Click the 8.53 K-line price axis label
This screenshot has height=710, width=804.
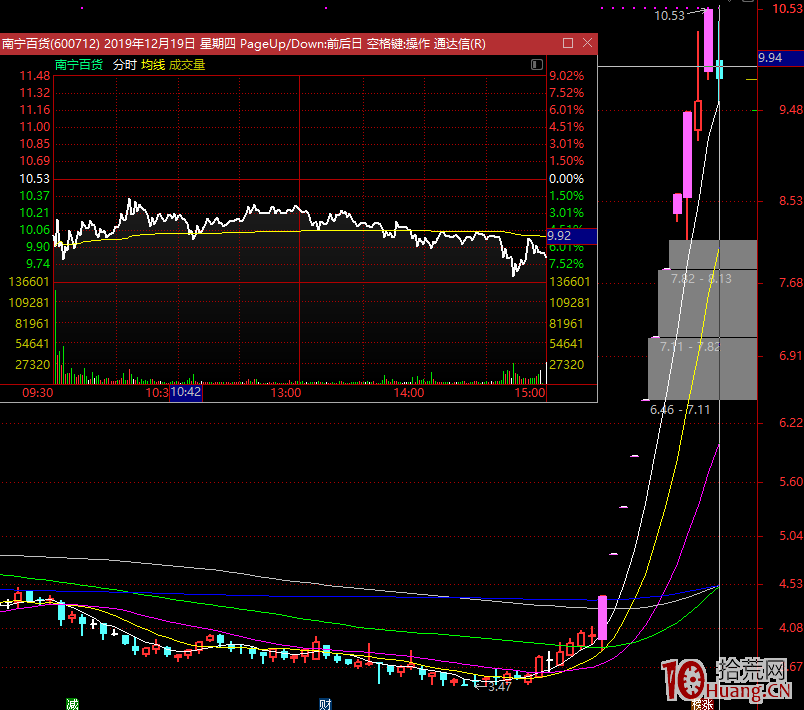(x=791, y=200)
